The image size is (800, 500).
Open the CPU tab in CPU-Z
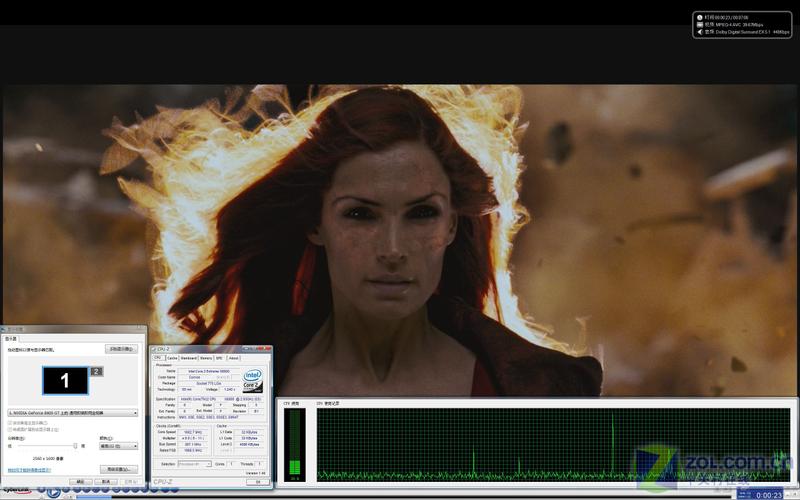159,358
